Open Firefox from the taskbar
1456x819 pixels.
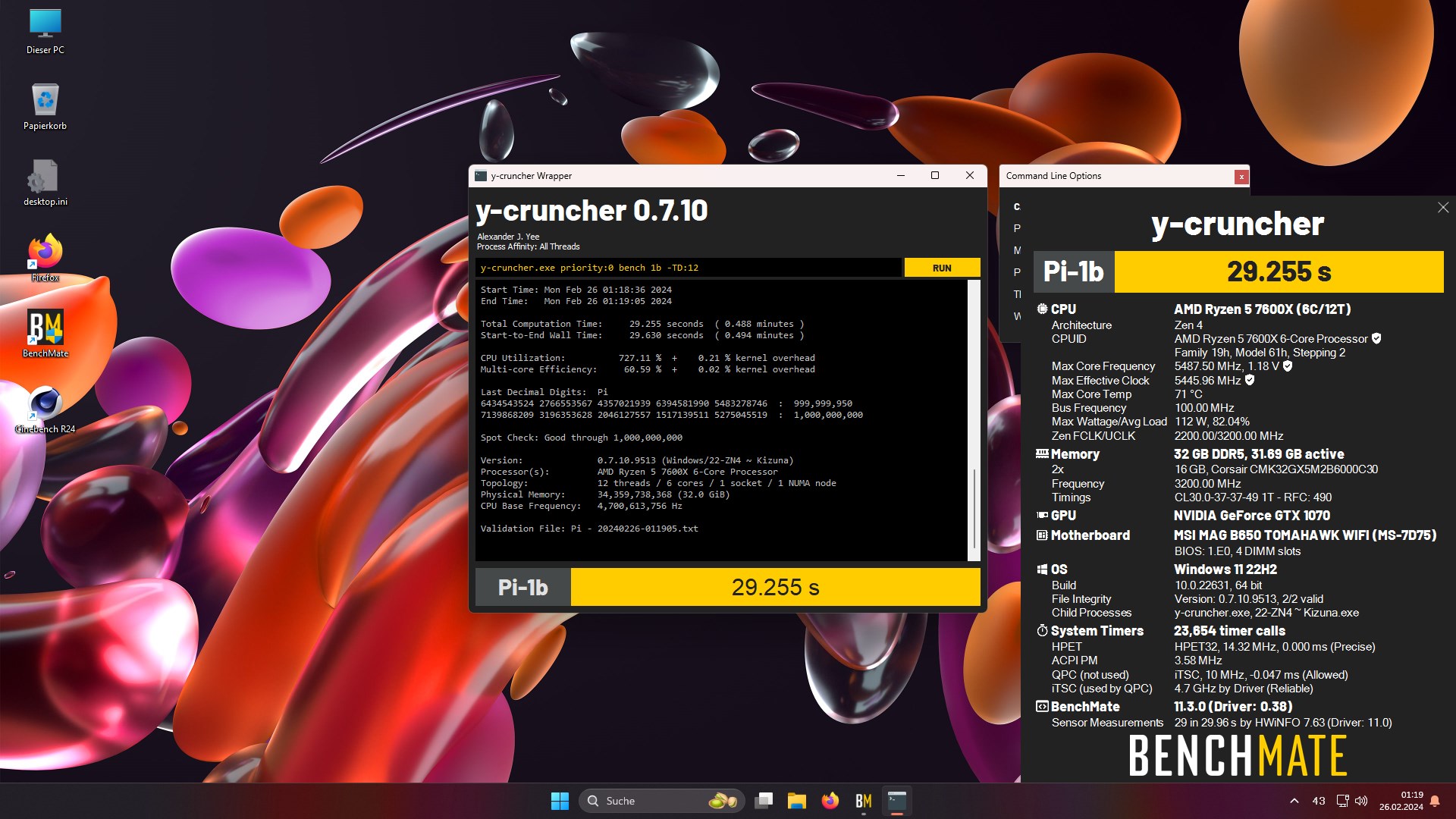[x=830, y=801]
